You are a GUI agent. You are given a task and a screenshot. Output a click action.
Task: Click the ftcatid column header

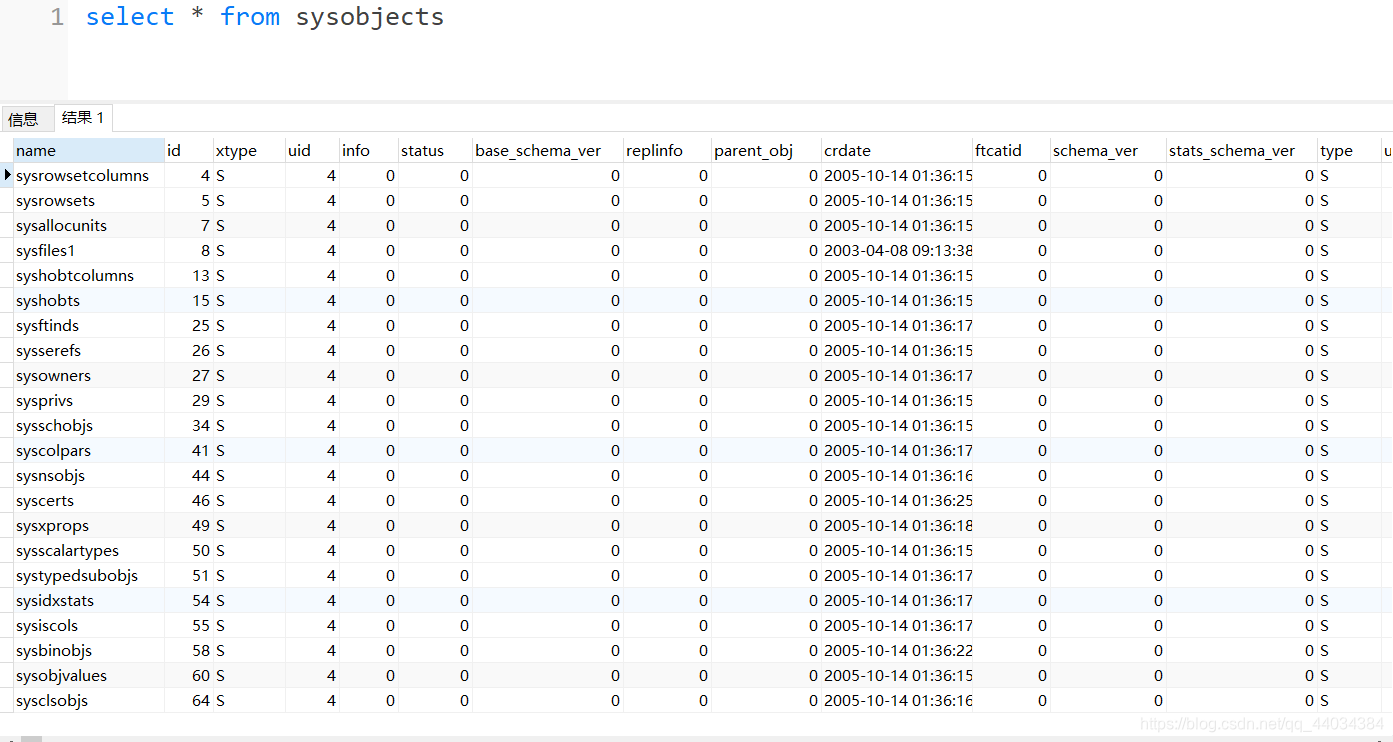click(x=1011, y=150)
